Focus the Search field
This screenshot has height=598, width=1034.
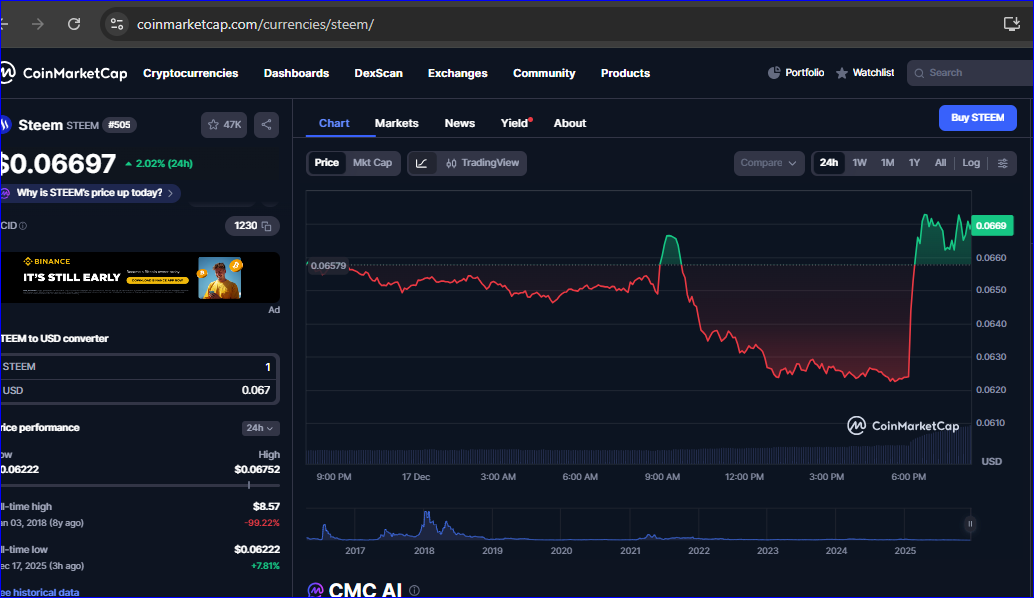[x=971, y=73]
